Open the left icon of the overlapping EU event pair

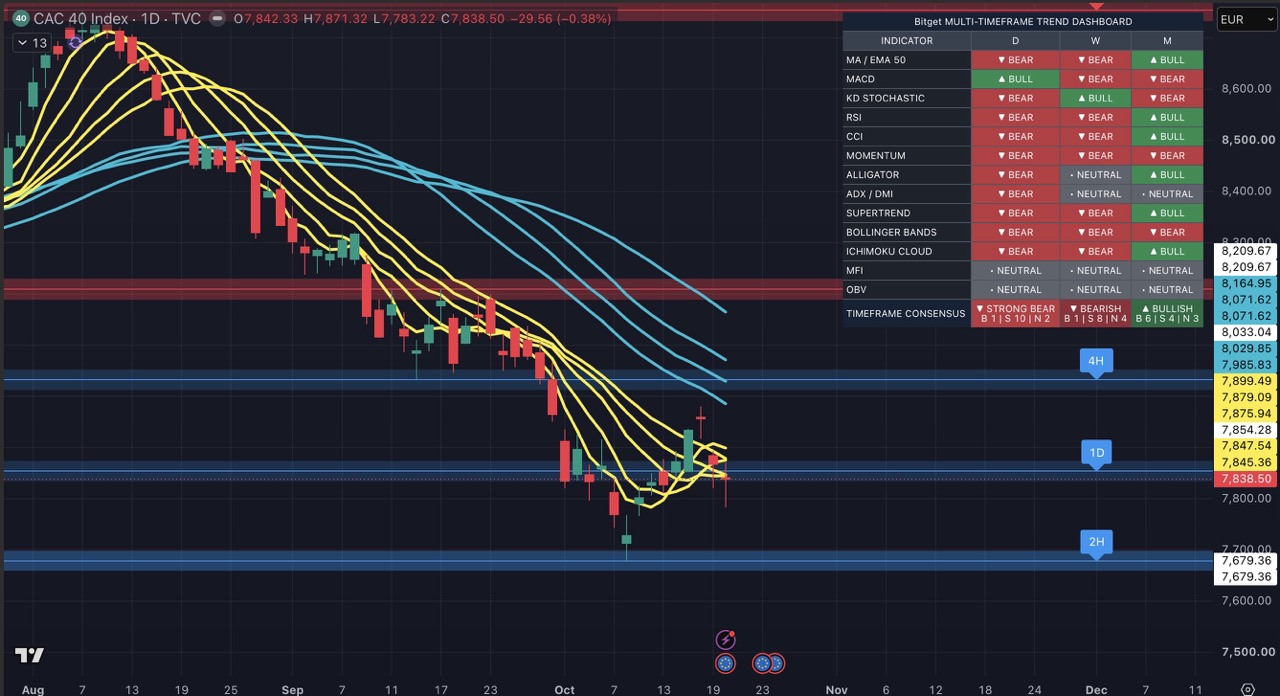762,663
